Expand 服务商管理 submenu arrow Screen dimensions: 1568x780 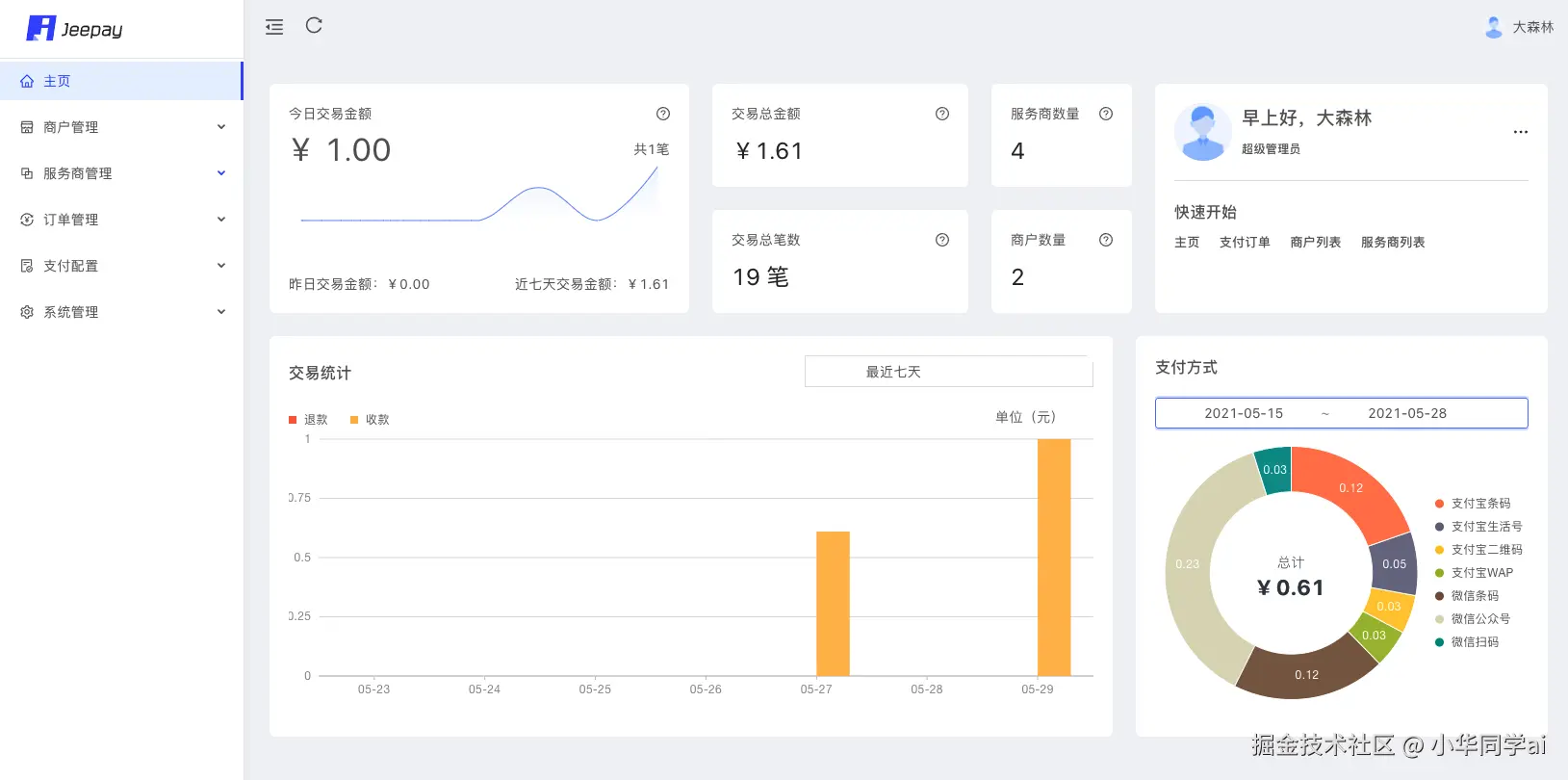pyautogui.click(x=221, y=173)
